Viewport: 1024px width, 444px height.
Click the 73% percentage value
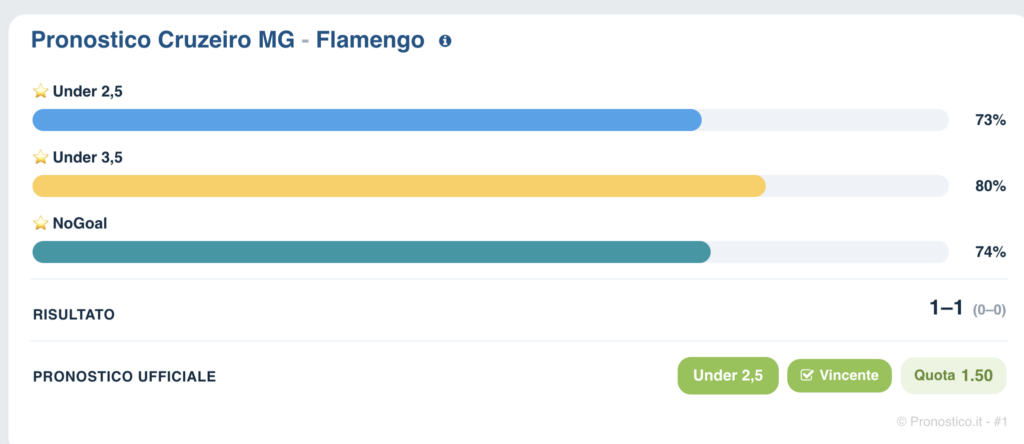(x=990, y=120)
